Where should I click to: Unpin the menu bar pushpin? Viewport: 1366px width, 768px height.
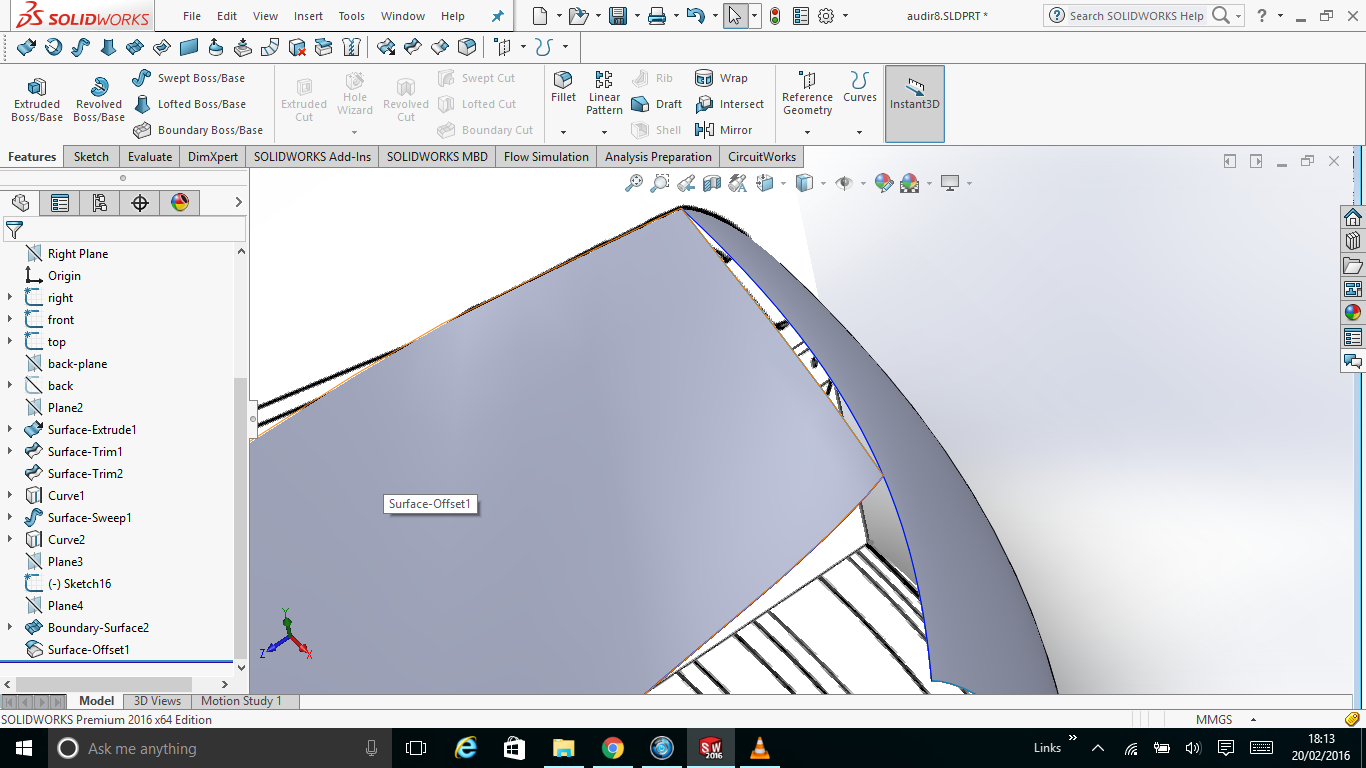[x=497, y=15]
